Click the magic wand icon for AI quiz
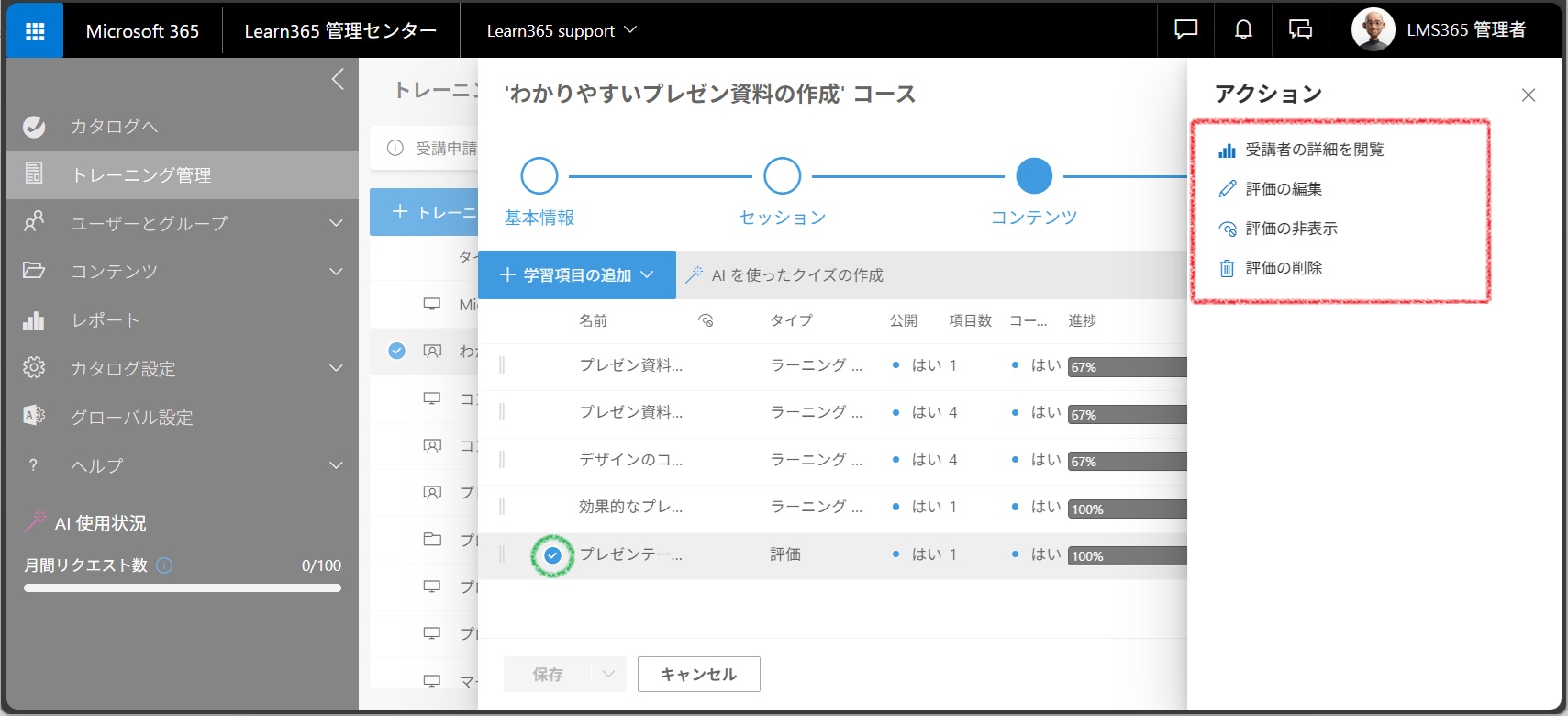The width and height of the screenshot is (1568, 716). coord(695,274)
